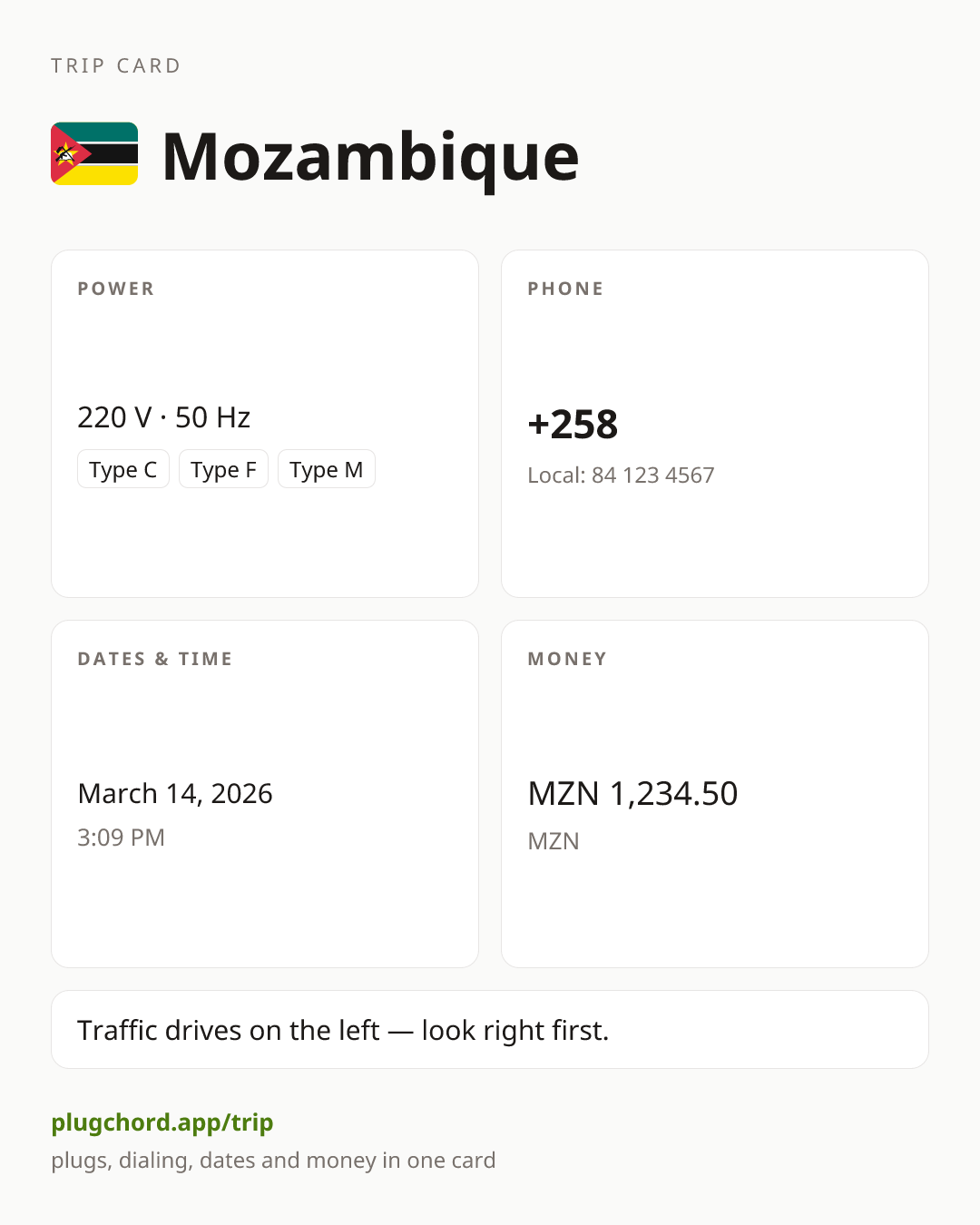Screen dimensions: 980x1225
Task: Click the March 14, 2026 date
Action: (175, 794)
